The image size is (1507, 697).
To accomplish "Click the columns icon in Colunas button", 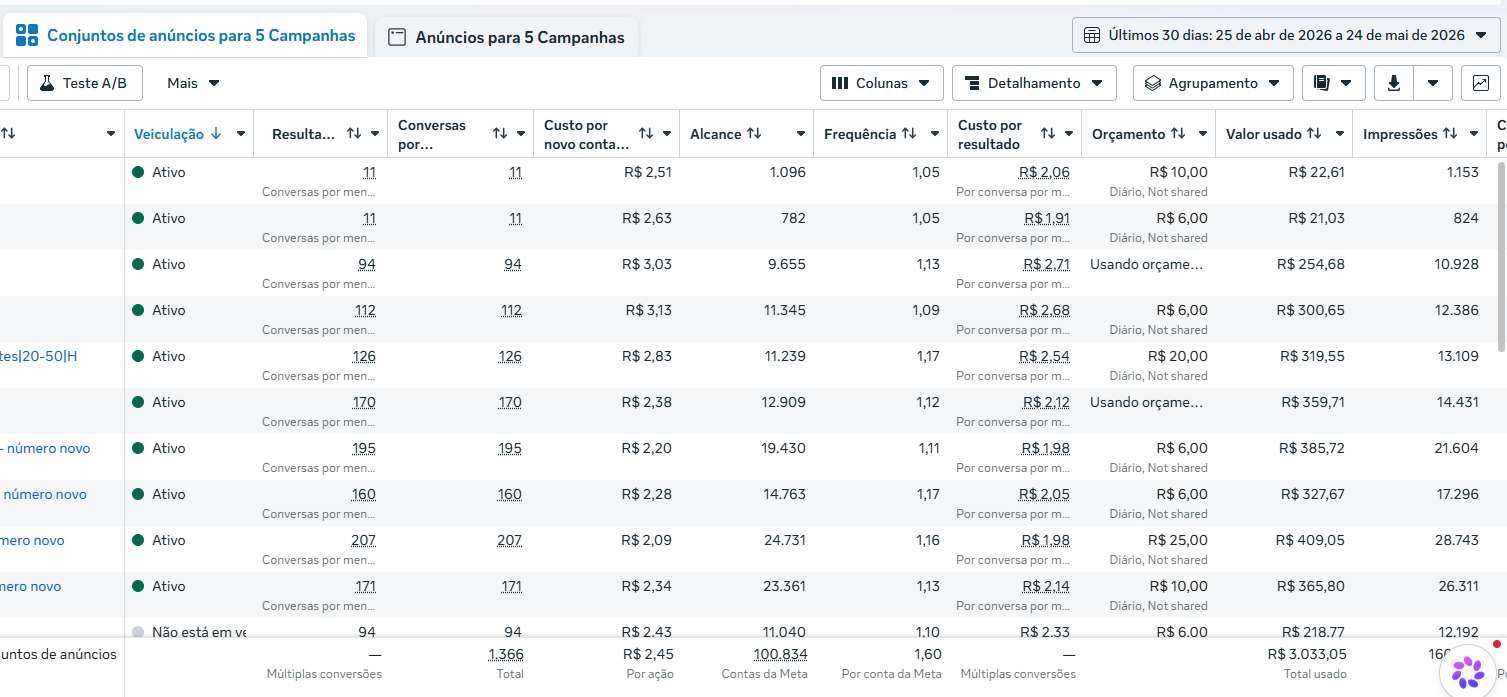I will [x=840, y=83].
